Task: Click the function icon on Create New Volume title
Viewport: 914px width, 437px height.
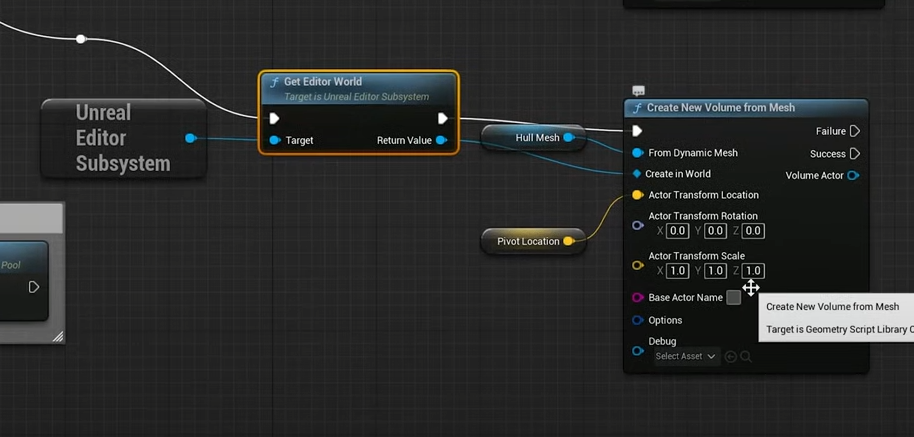Action: click(x=637, y=108)
